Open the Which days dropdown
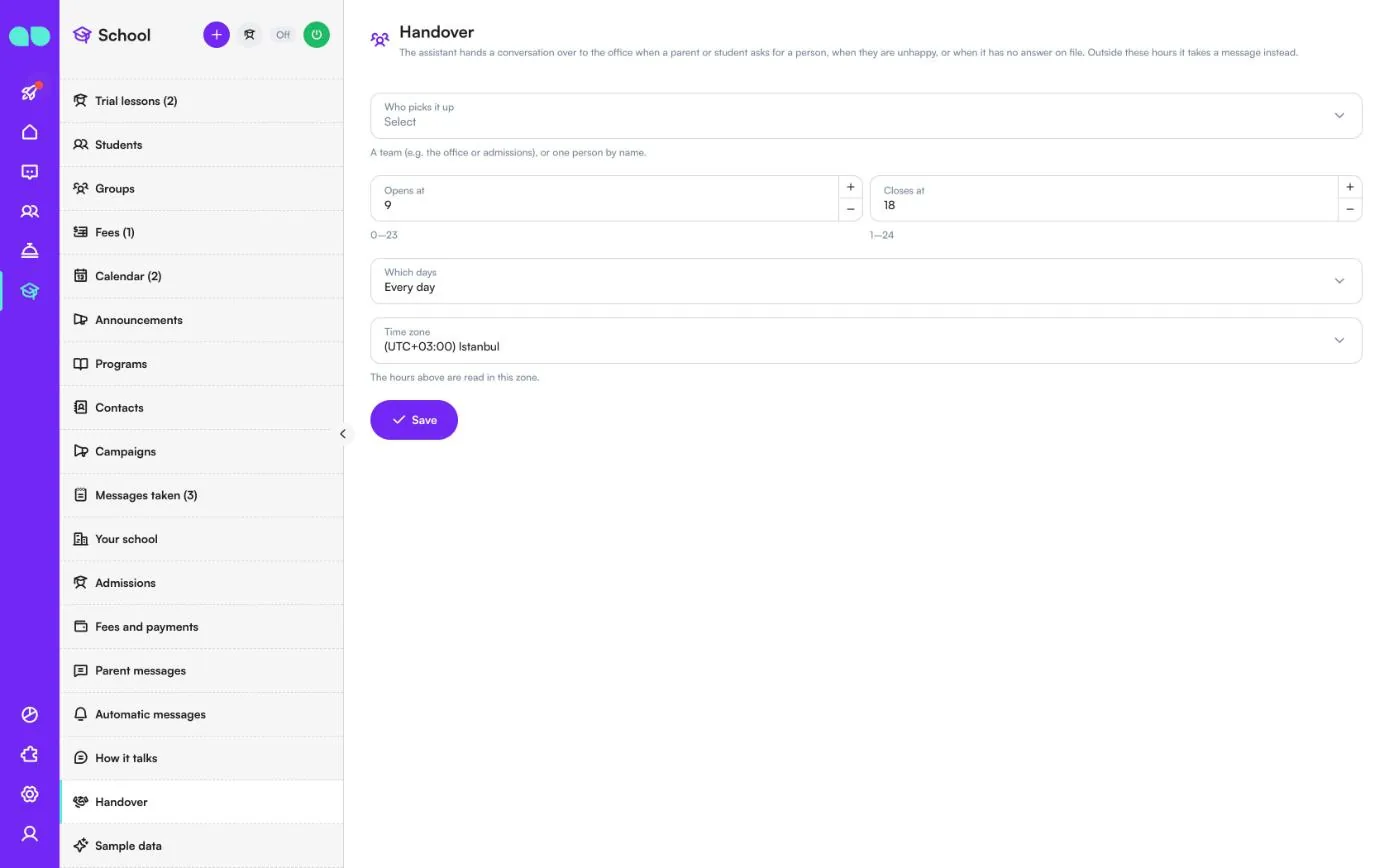Viewport: 1389px width, 868px height. 866,281
